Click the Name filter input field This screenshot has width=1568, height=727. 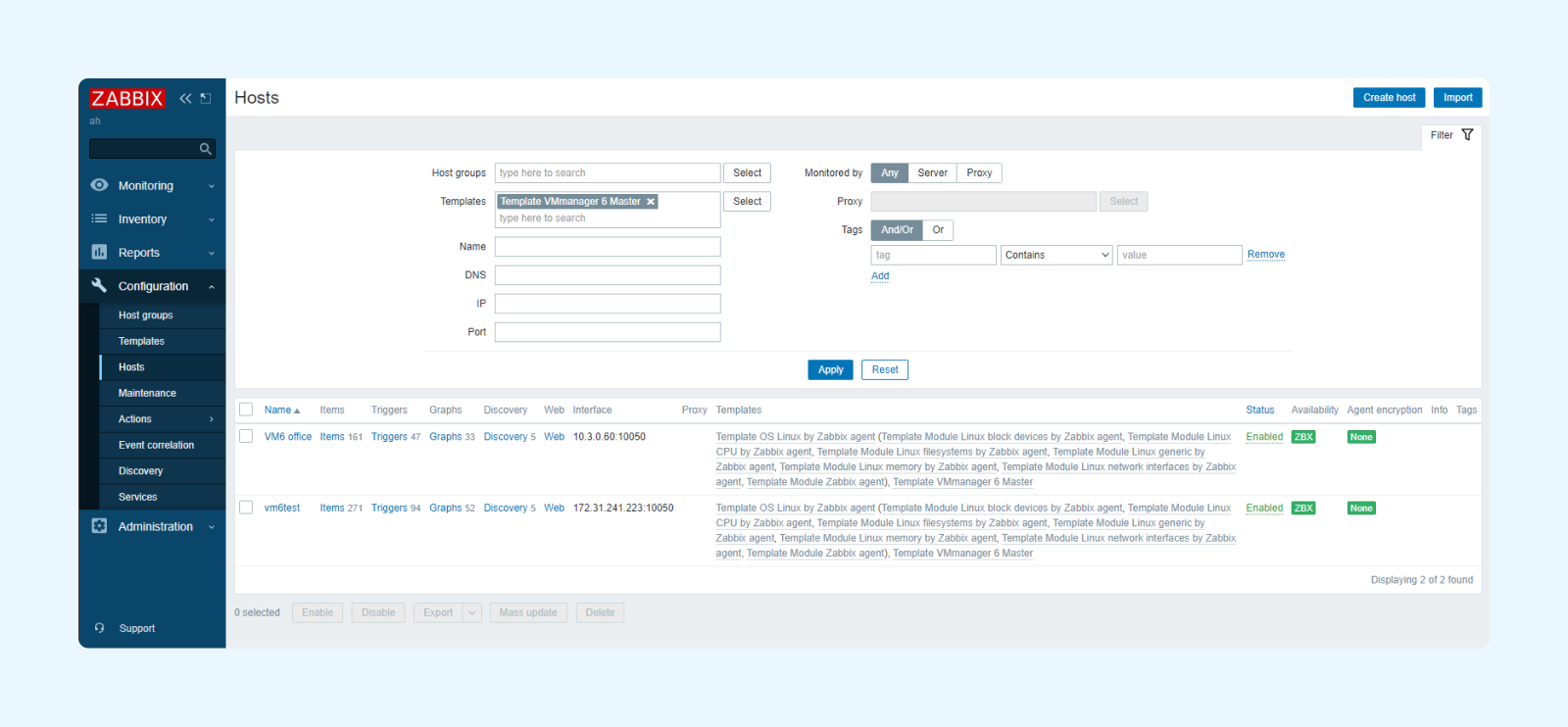[x=608, y=247]
